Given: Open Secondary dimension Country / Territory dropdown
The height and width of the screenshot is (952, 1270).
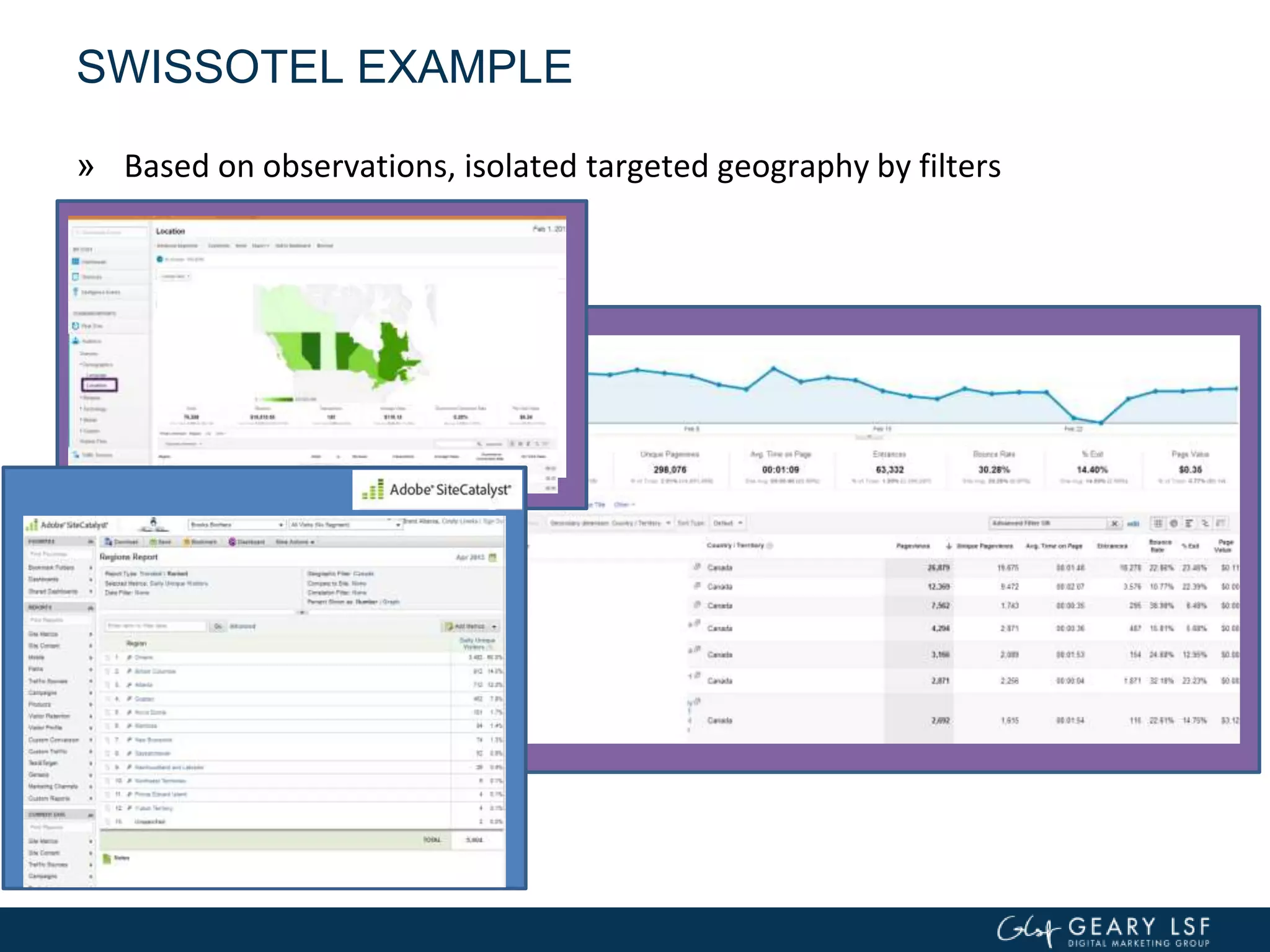Looking at the screenshot, I should pos(610,523).
